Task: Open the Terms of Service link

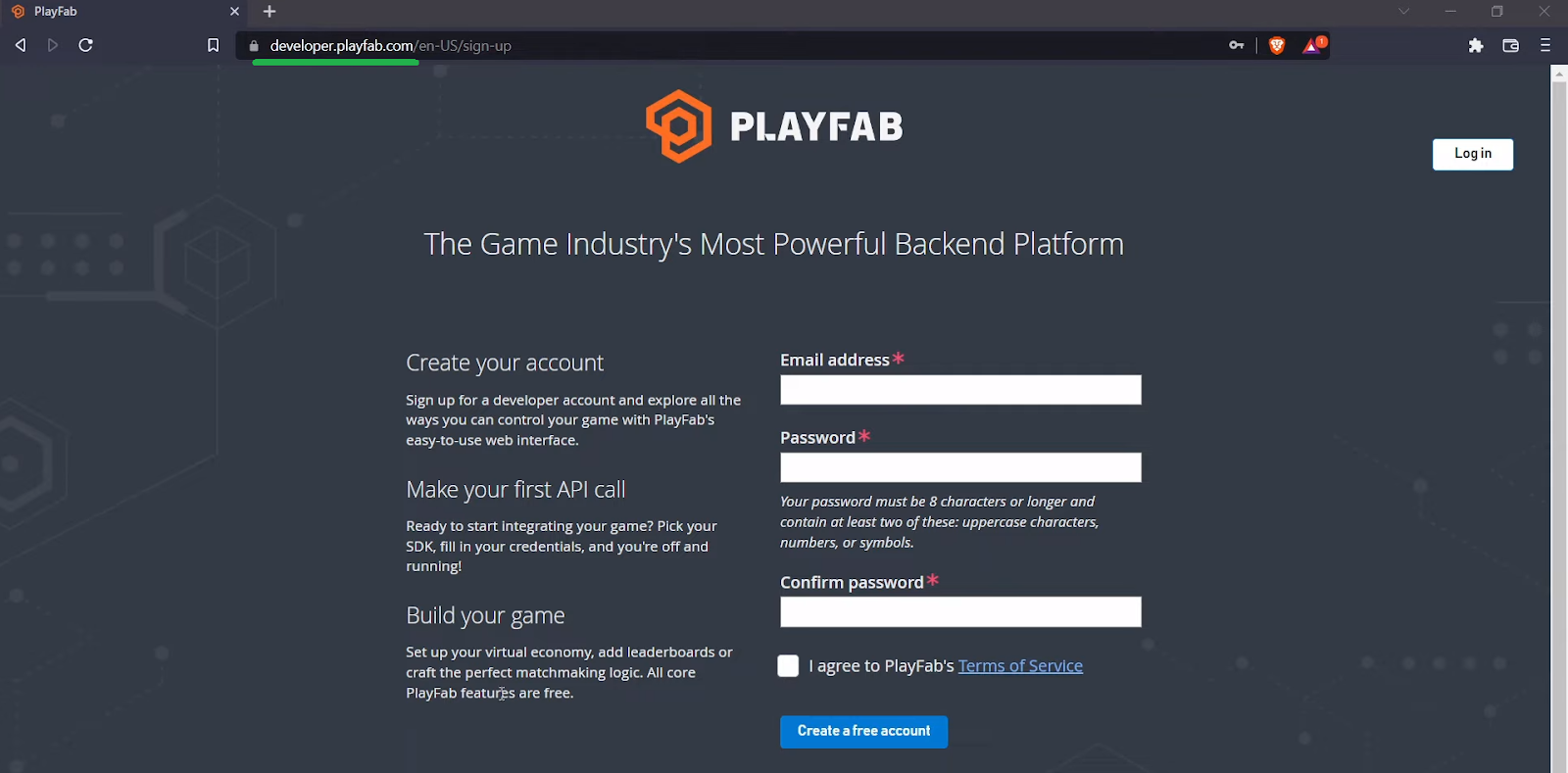Action: click(x=1020, y=666)
